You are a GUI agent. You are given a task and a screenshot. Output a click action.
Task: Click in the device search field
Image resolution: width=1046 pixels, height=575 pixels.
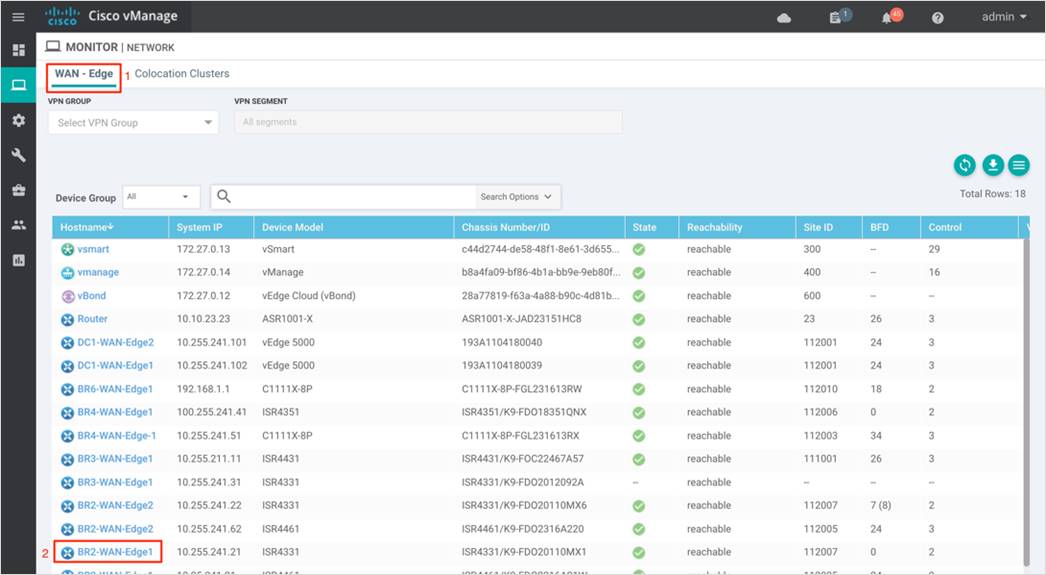tap(354, 197)
